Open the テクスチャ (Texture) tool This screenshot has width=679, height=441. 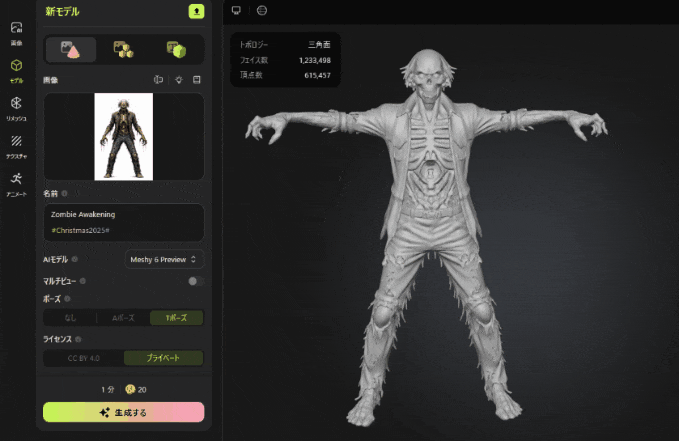coord(16,145)
